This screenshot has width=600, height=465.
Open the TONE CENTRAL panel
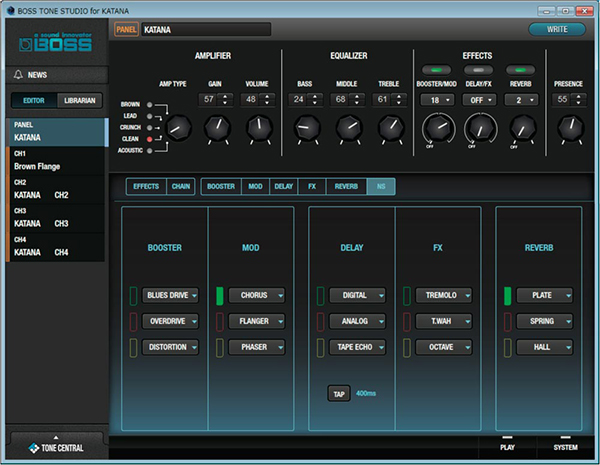(x=57, y=445)
